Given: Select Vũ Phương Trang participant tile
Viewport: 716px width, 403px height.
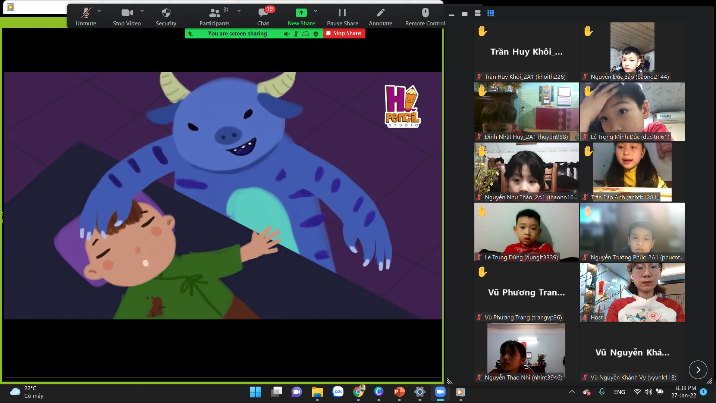Looking at the screenshot, I should click(x=526, y=292).
